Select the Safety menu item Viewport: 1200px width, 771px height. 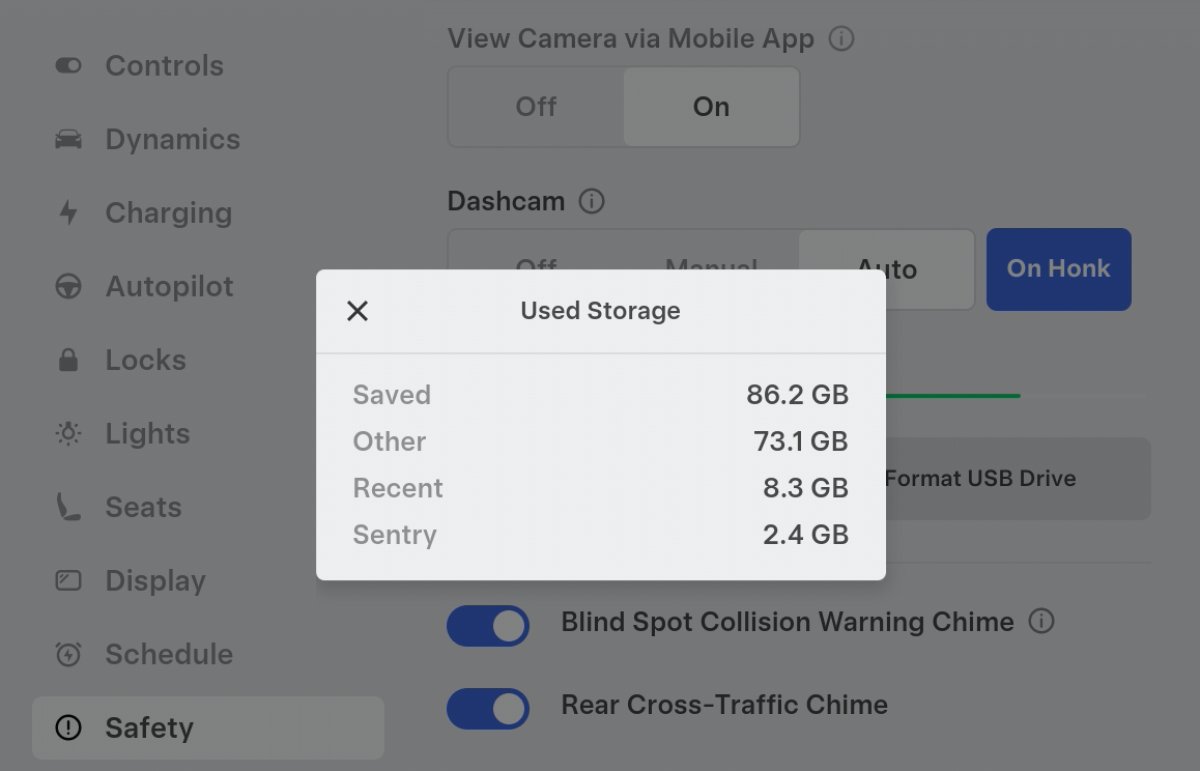(x=148, y=728)
